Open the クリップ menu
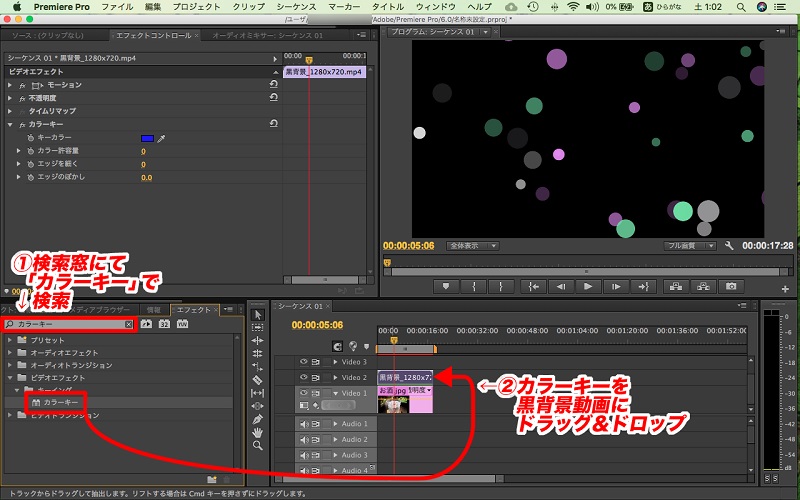Image resolution: width=800 pixels, height=500 pixels. pos(248,7)
